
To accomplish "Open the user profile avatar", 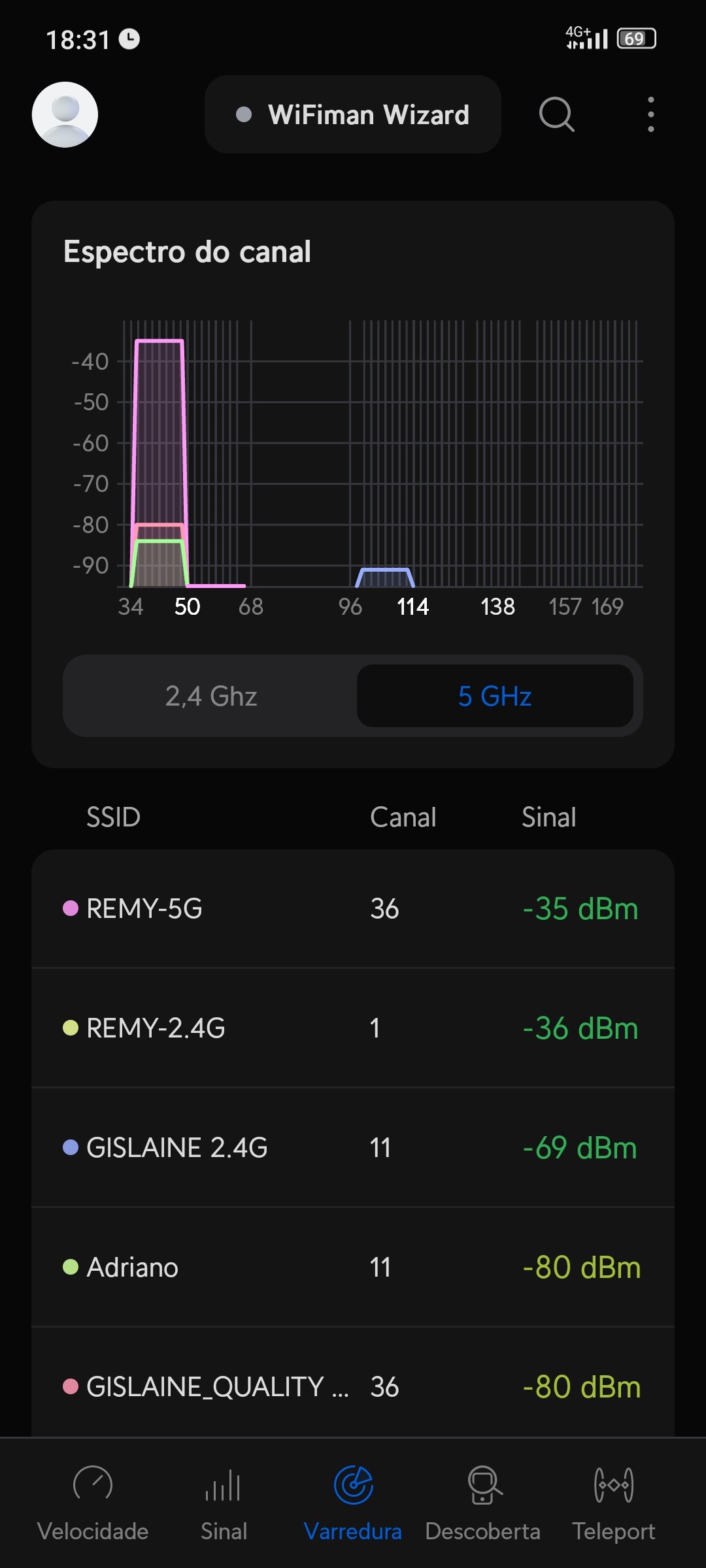I will [x=65, y=114].
